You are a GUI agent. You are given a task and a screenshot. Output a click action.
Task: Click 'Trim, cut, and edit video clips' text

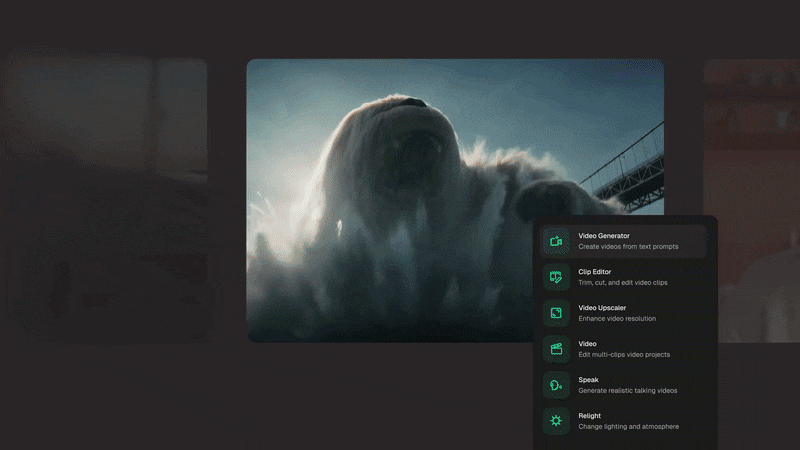click(622, 283)
